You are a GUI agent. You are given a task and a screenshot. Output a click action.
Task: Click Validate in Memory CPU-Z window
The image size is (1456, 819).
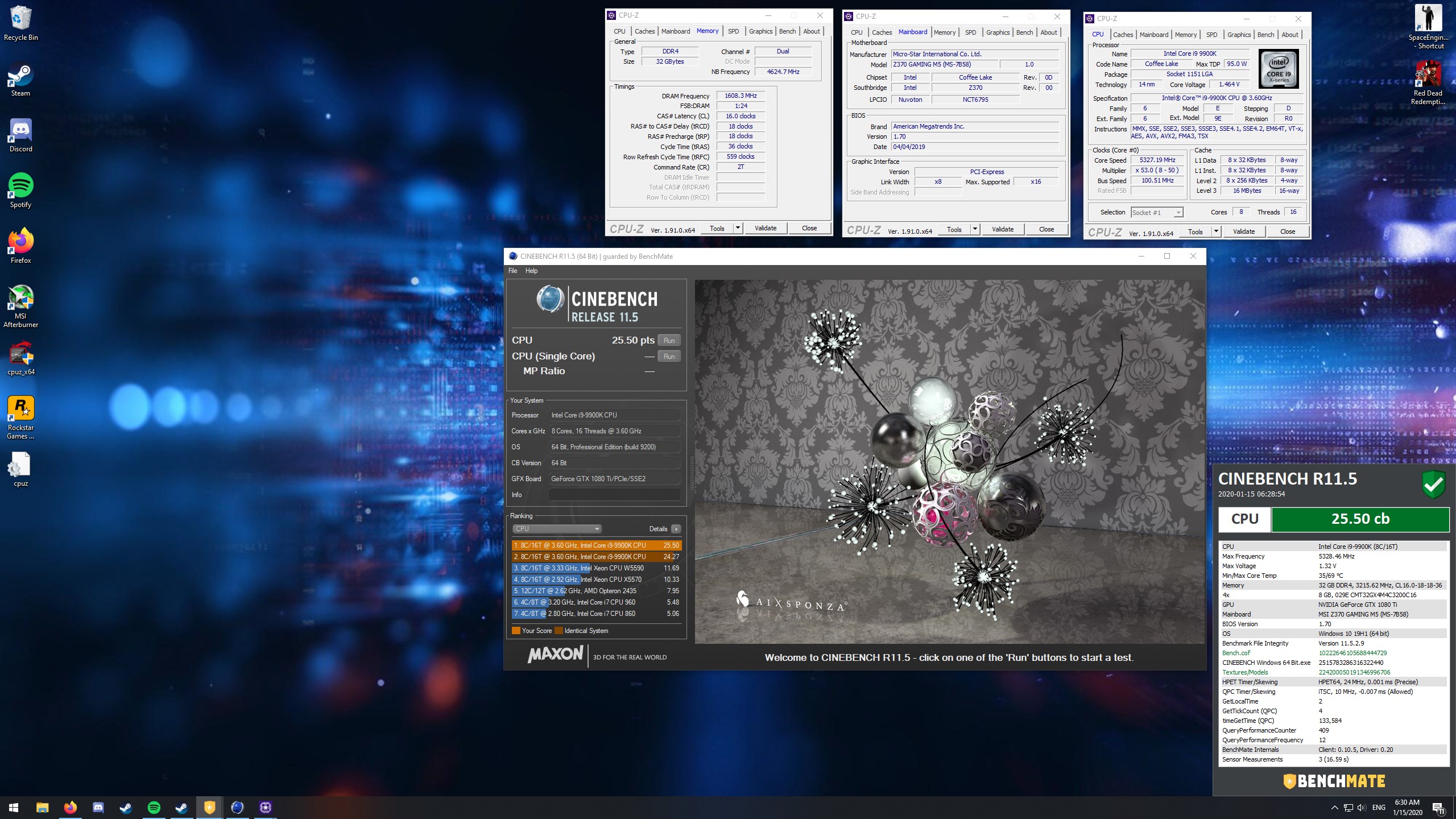765,228
